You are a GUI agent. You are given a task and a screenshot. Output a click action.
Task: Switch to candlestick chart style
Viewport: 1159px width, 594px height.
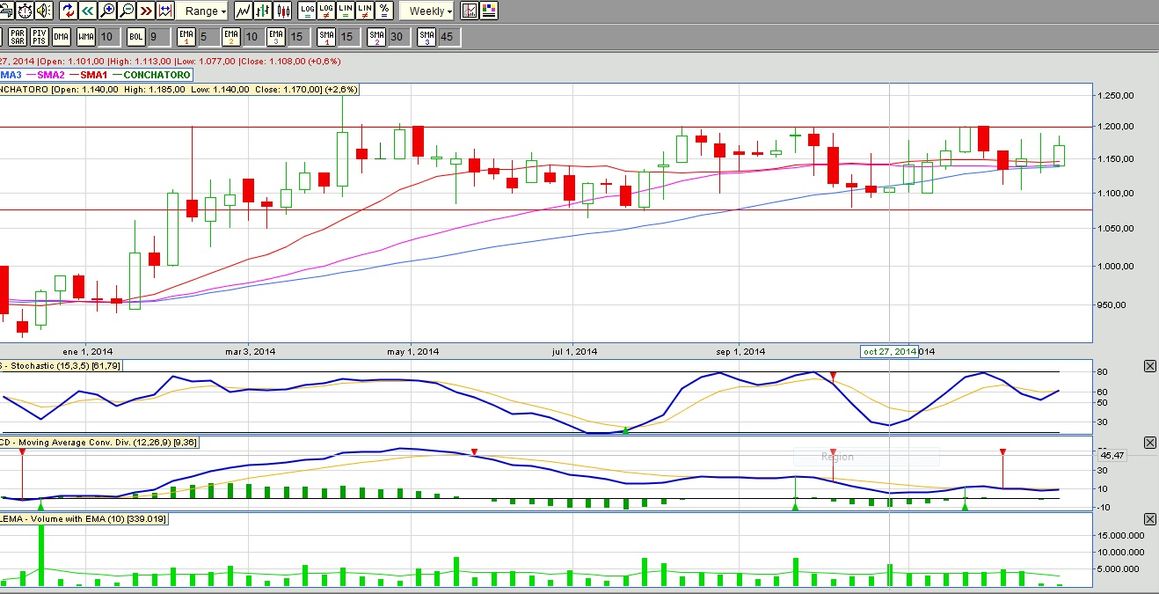click(x=282, y=10)
